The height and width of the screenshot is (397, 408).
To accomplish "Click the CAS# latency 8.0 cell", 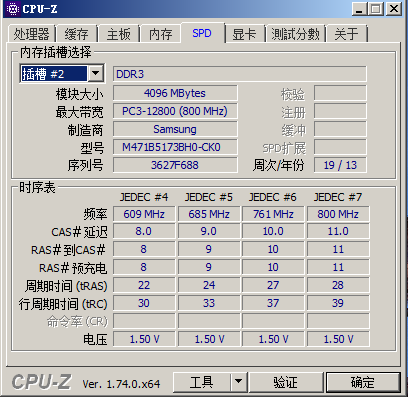I will point(144,231).
